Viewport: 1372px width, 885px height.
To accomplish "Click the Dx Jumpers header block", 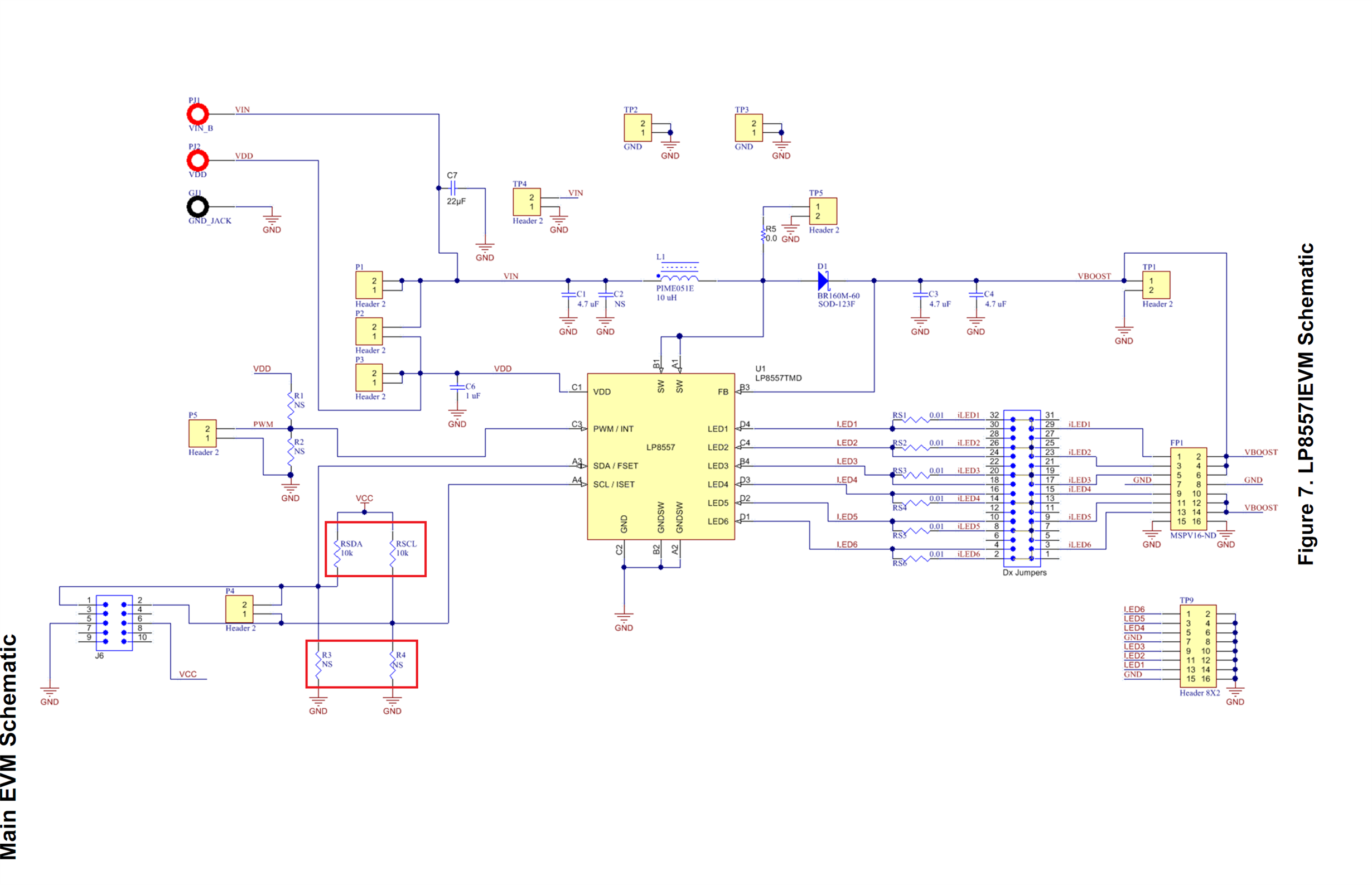I will (x=1021, y=489).
